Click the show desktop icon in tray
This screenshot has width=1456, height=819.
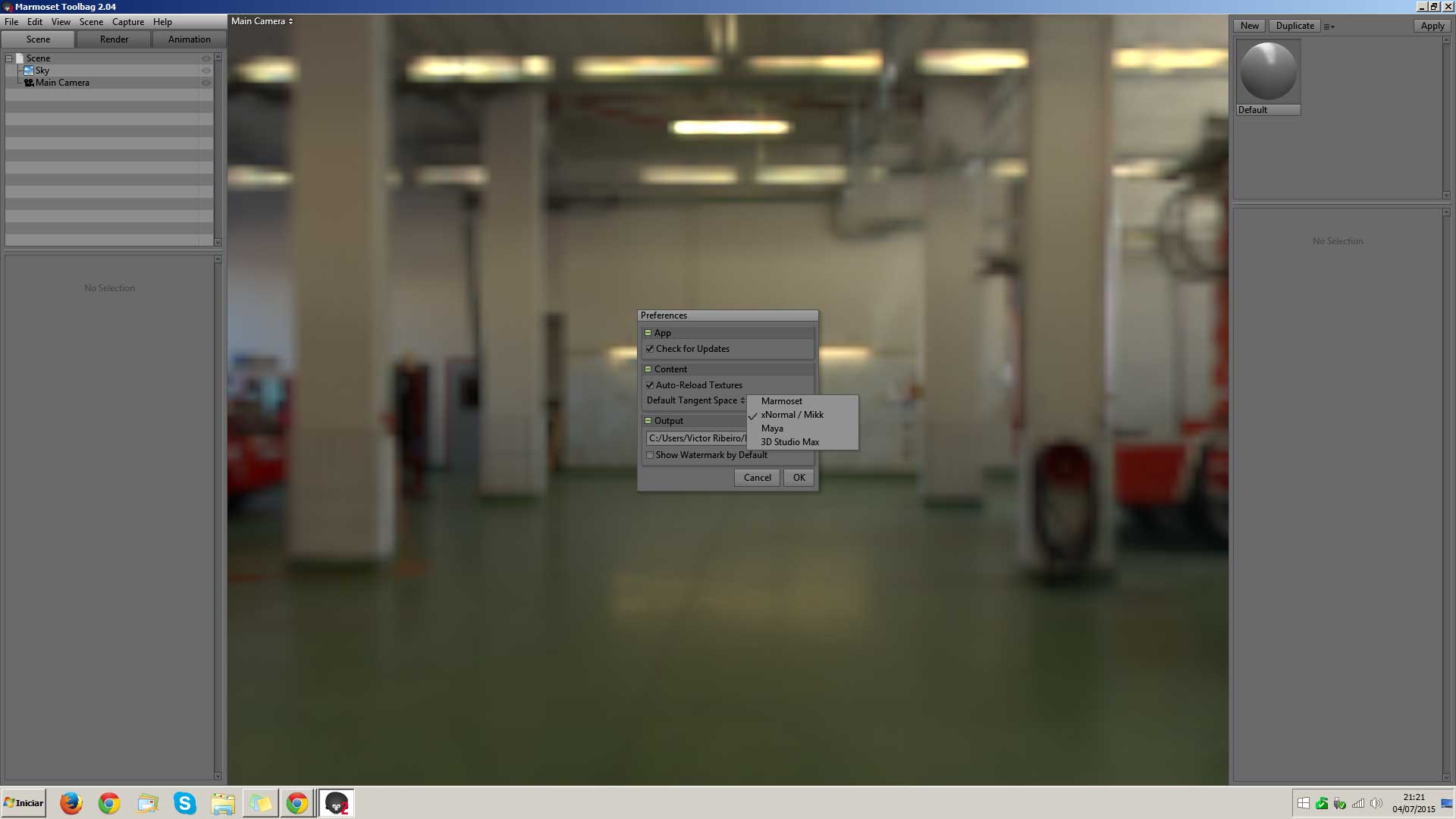1447,803
